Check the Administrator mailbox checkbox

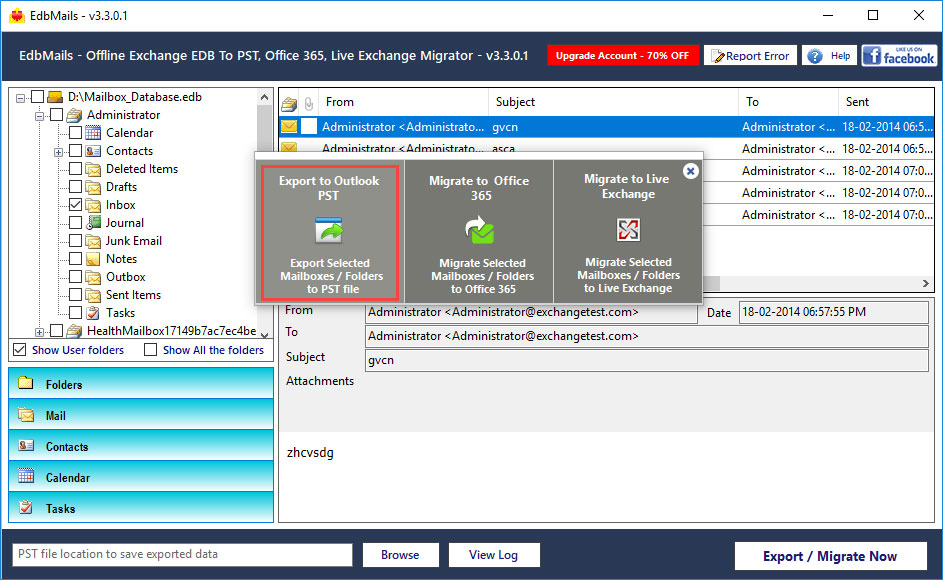pyautogui.click(x=56, y=114)
